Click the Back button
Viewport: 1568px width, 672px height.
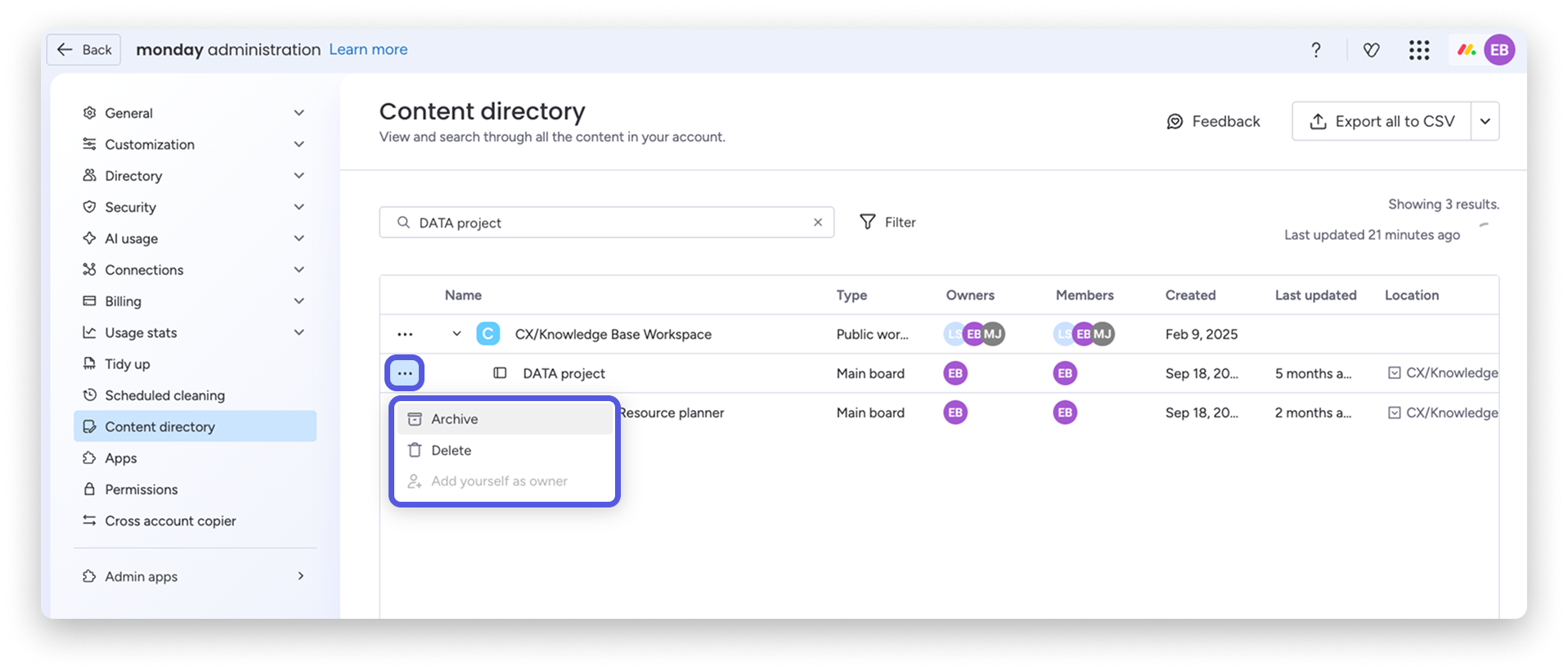click(x=83, y=49)
